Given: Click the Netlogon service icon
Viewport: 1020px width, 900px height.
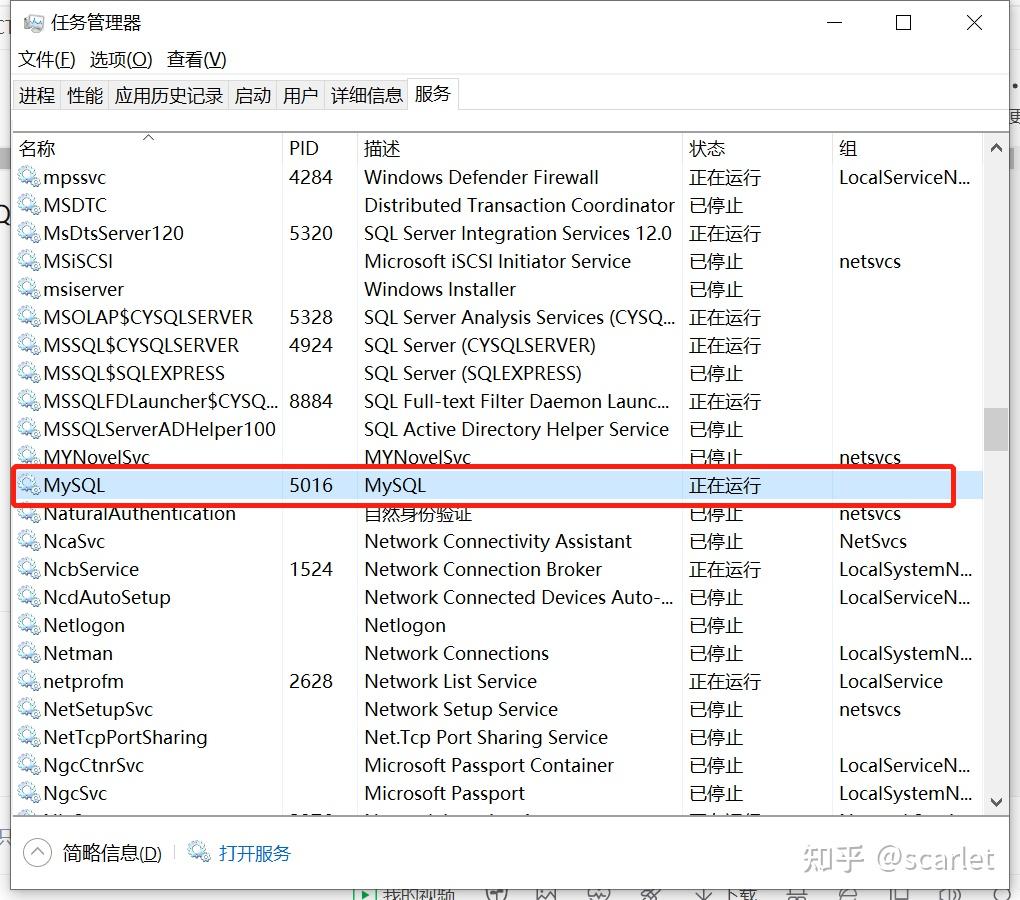Looking at the screenshot, I should 30,625.
